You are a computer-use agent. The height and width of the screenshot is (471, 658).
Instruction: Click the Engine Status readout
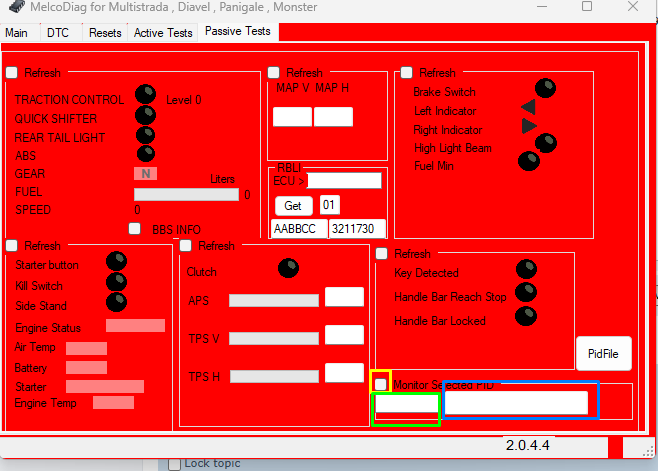[135, 325]
